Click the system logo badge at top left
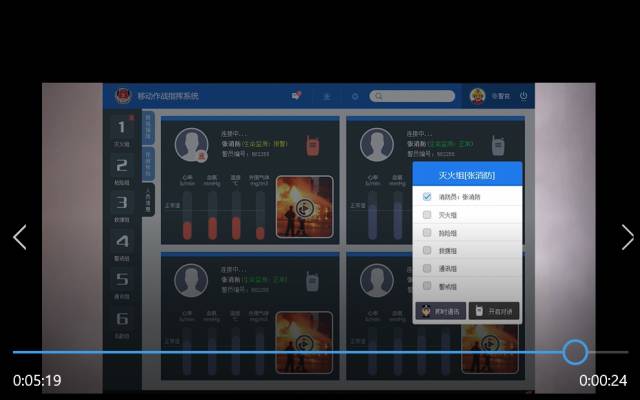Screen dimensions: 640x400 click(x=121, y=95)
